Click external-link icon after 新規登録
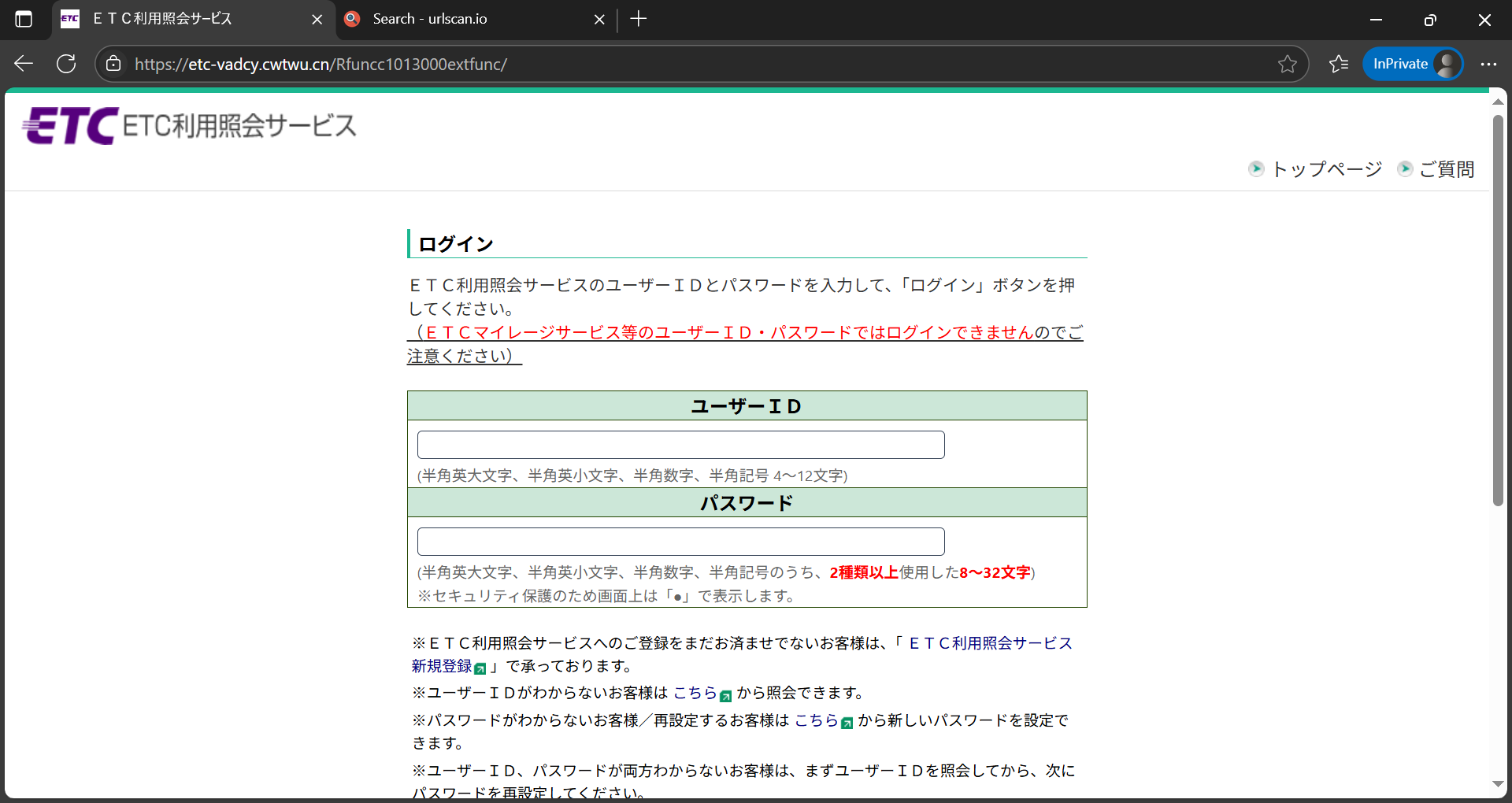Image resolution: width=1512 pixels, height=803 pixels. point(480,669)
